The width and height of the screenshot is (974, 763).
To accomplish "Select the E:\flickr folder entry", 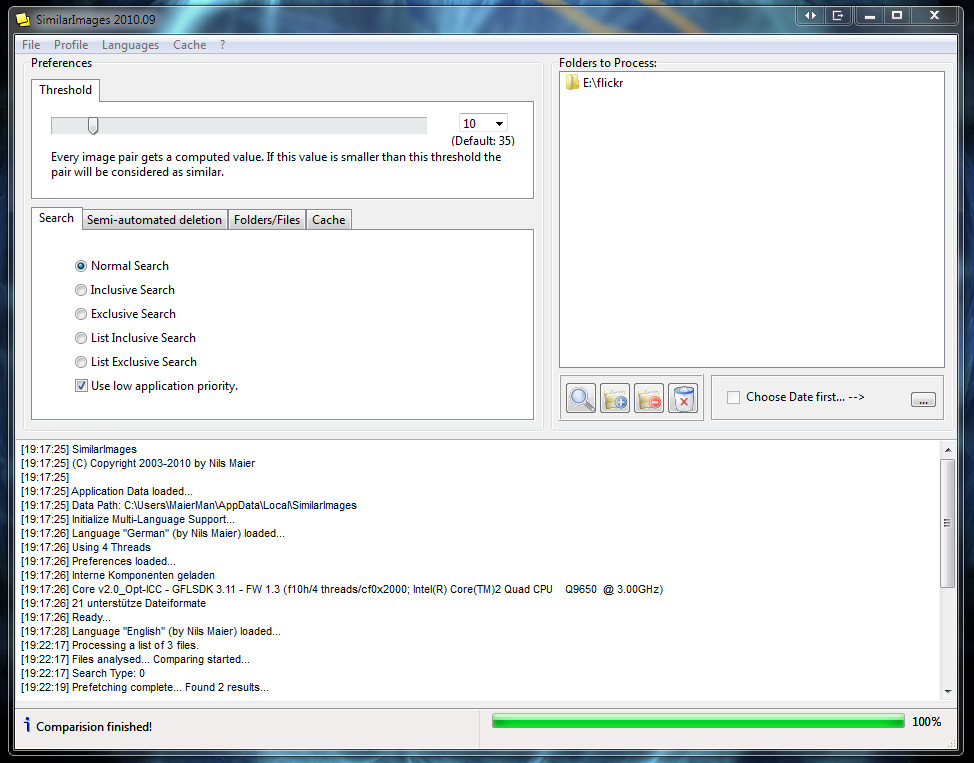I will click(x=594, y=83).
